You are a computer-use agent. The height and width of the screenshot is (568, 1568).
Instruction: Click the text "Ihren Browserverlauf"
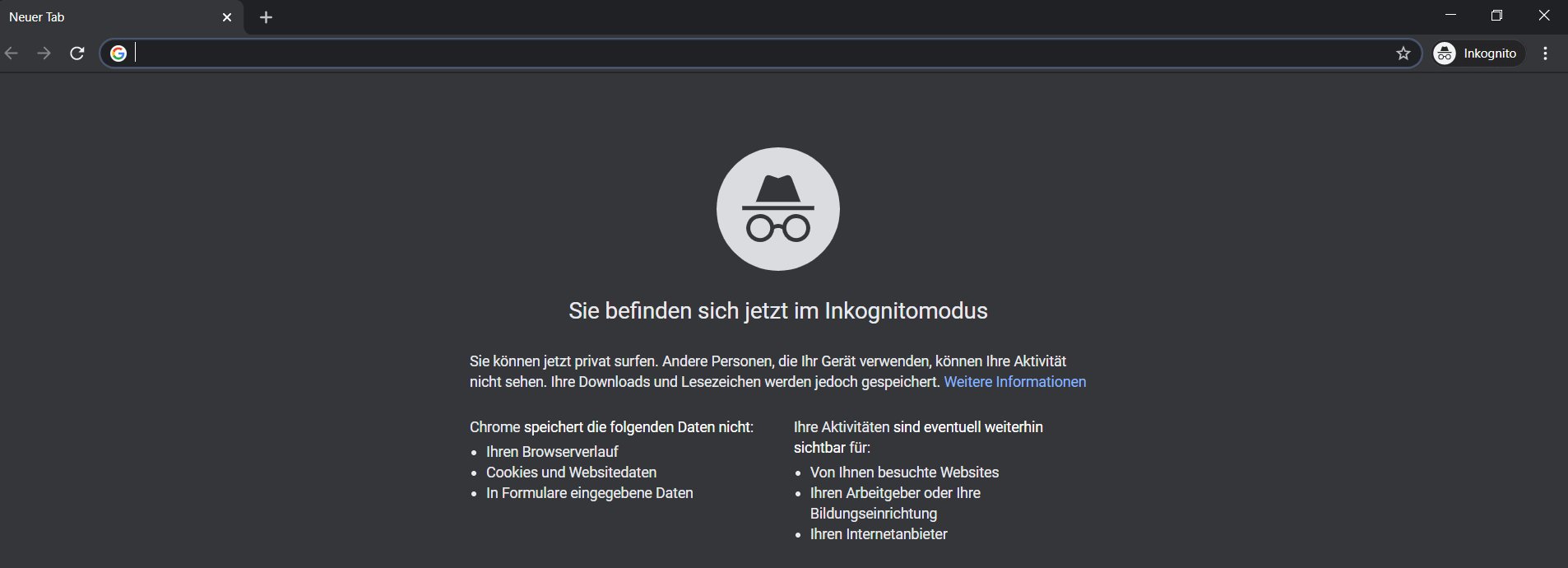point(552,452)
